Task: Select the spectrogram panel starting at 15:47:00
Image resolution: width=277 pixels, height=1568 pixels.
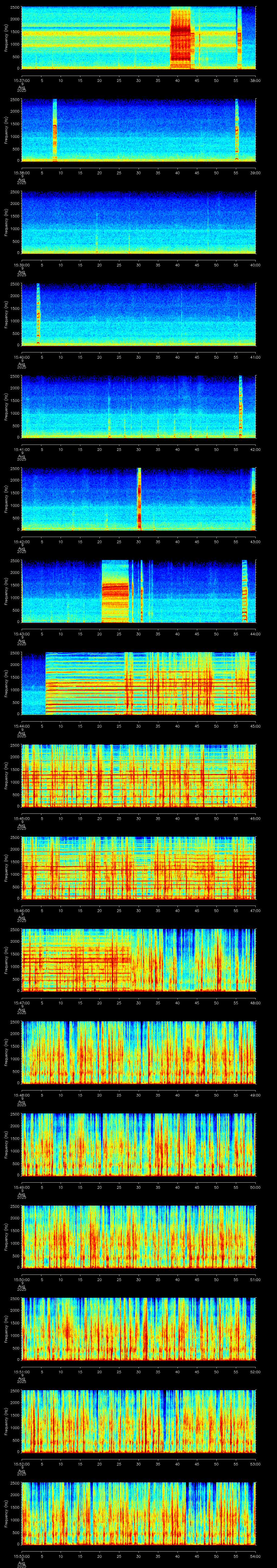Action: coord(139,960)
